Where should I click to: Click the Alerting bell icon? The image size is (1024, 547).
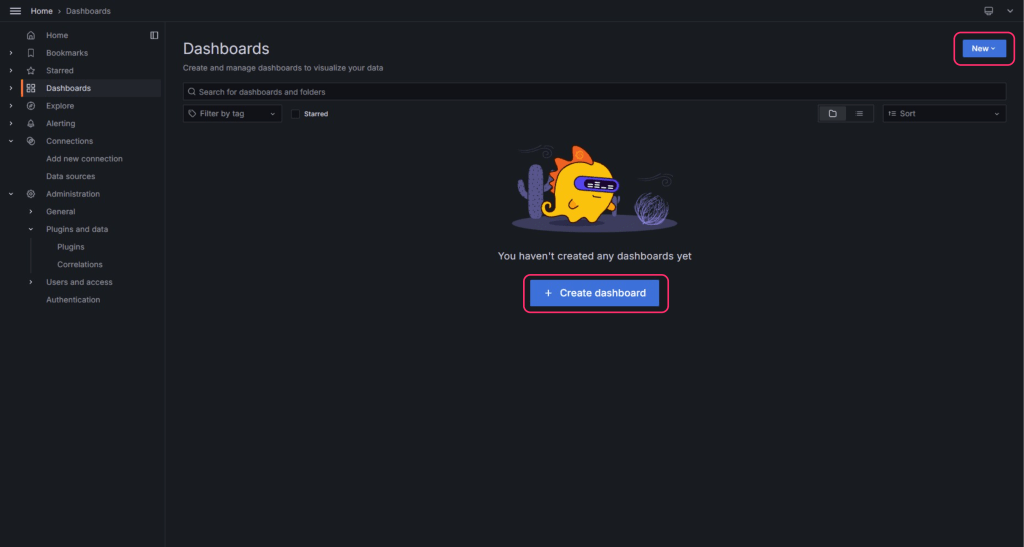coord(31,124)
